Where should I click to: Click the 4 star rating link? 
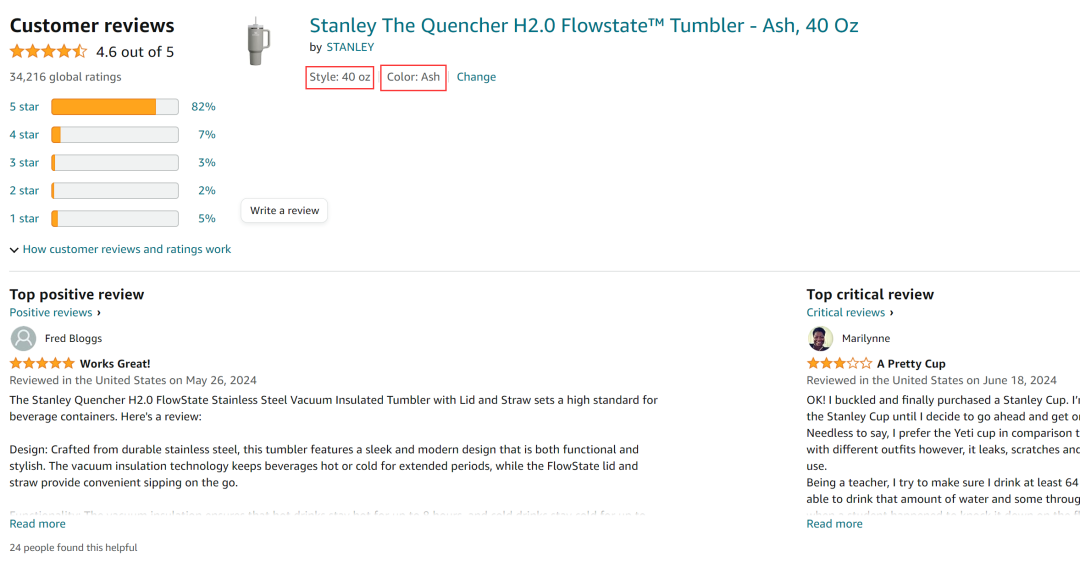click(x=24, y=135)
